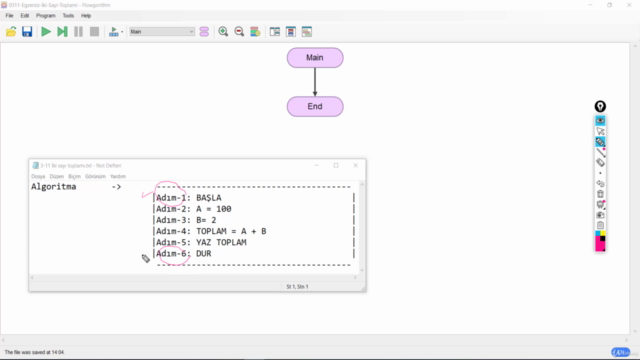Open the run speed icon in the toolbar
Screen dimensions: 640x360
click(113, 32)
